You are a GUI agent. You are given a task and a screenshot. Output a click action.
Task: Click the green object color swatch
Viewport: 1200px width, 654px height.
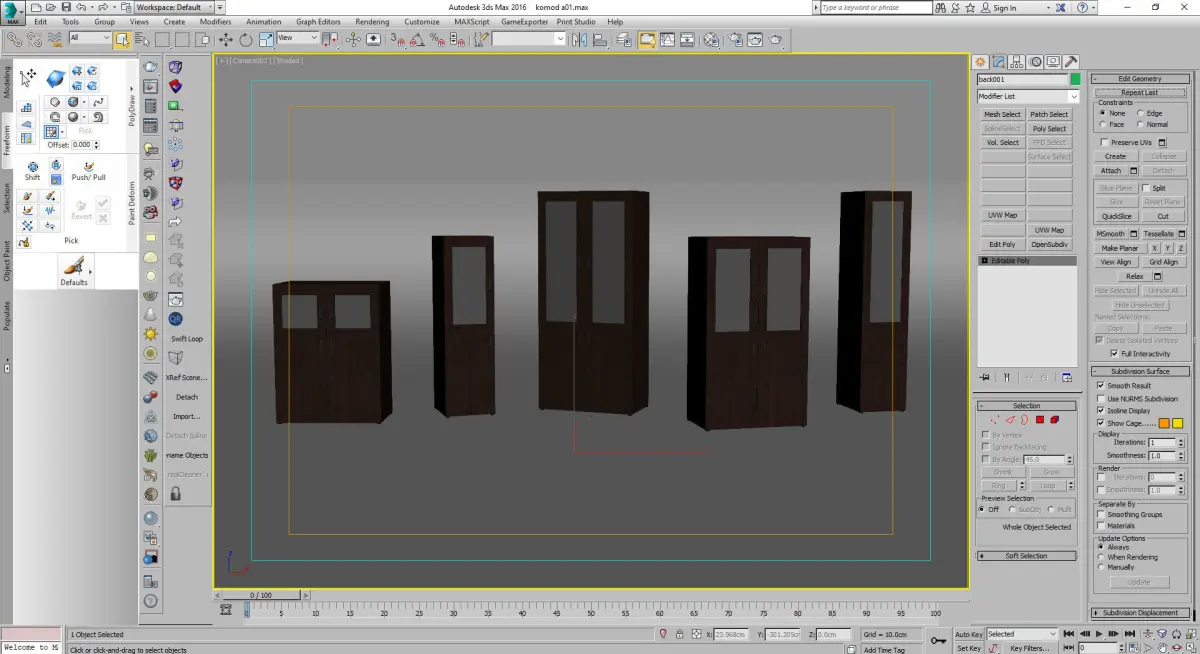(x=1075, y=79)
